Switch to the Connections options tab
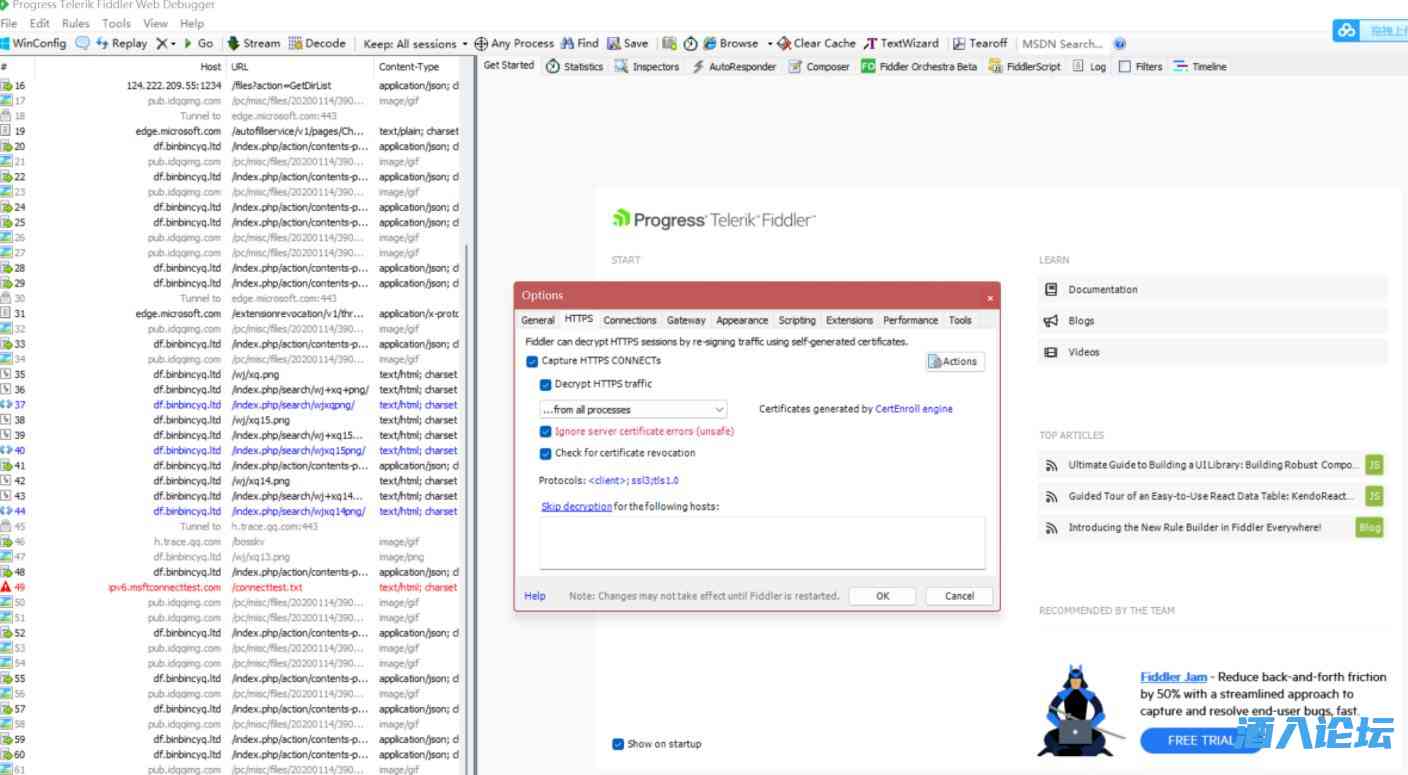1408x775 pixels. (630, 320)
